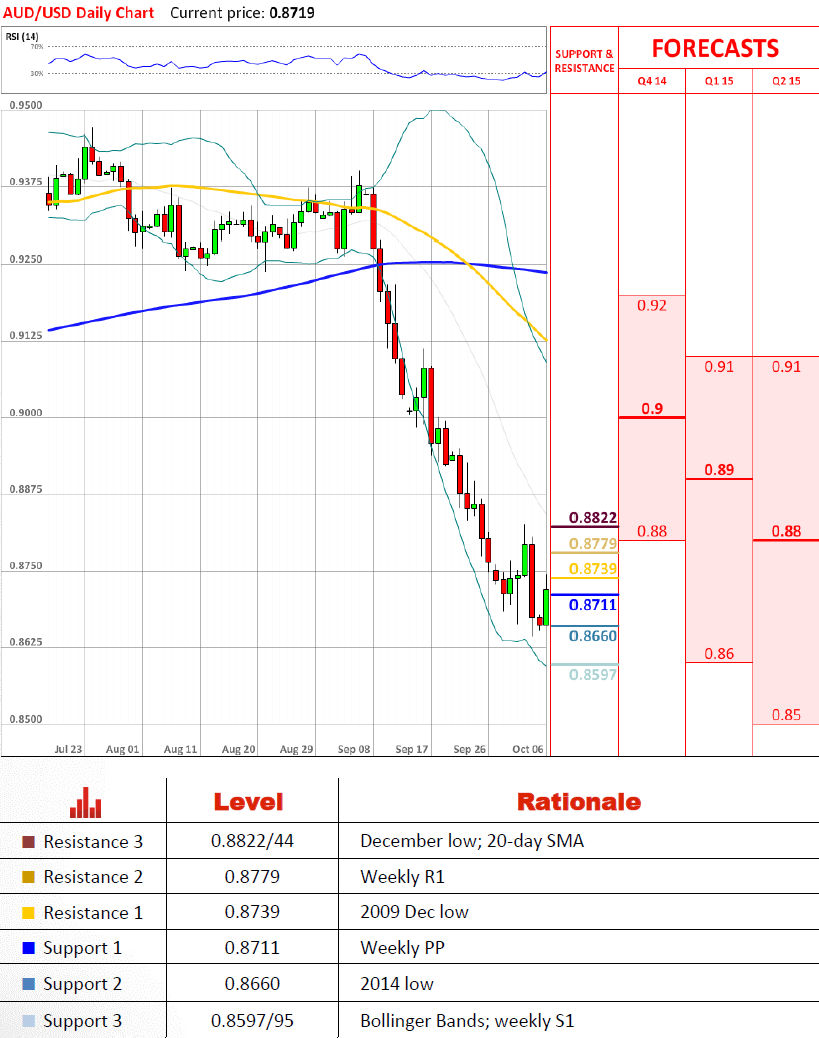Click the Resistance 3 maroon color square
The height and width of the screenshot is (1038, 819).
coord(28,842)
